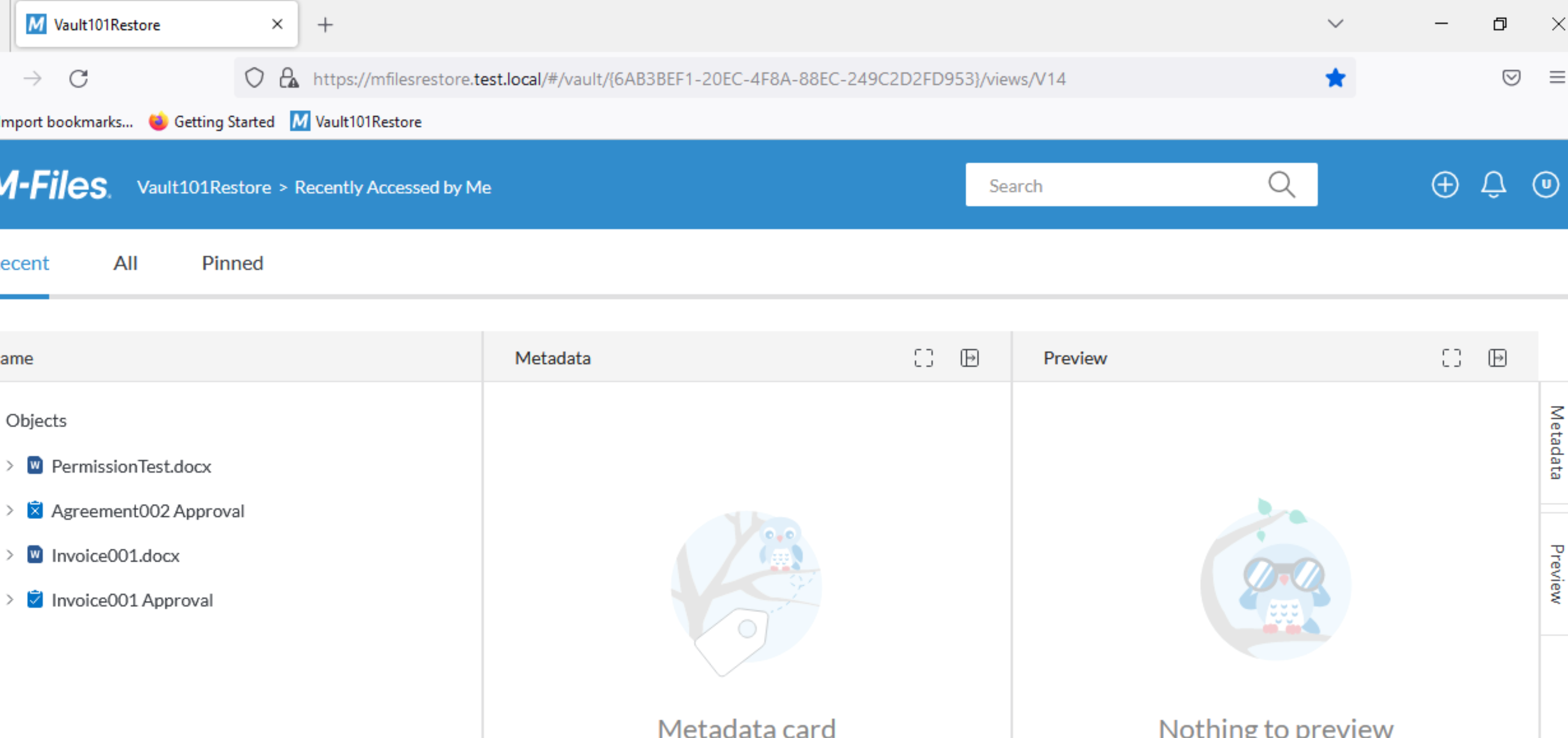The width and height of the screenshot is (1568, 738).
Task: Click the Create new object plus icon
Action: [1444, 185]
